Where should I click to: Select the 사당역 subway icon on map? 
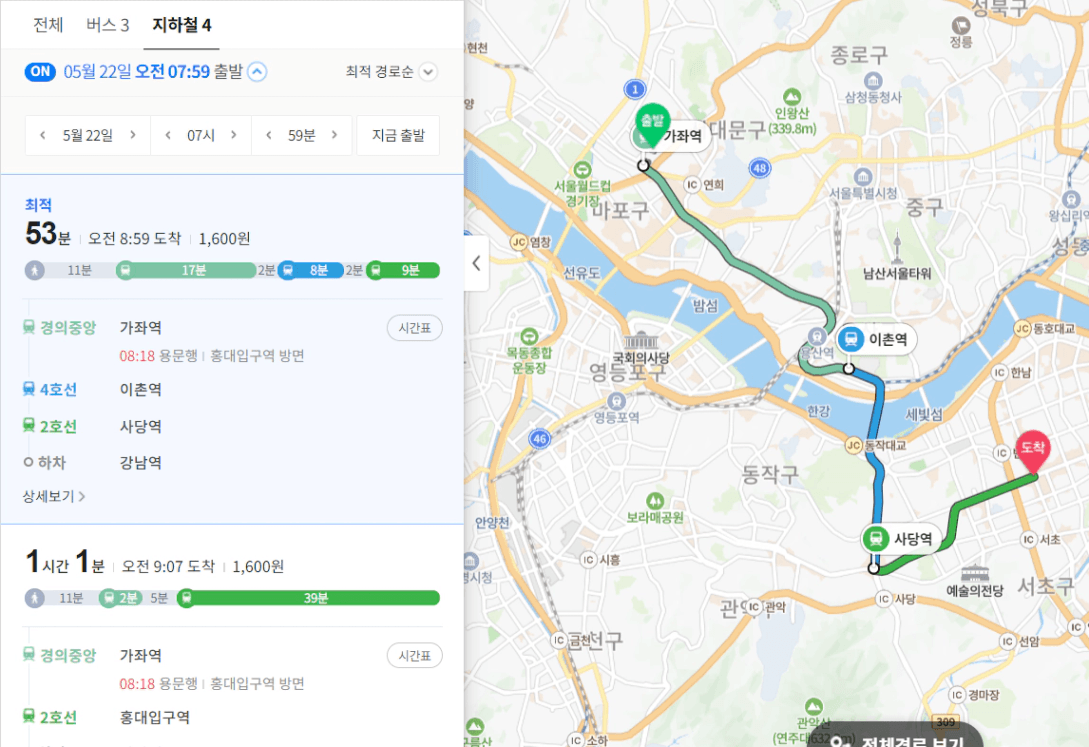876,539
